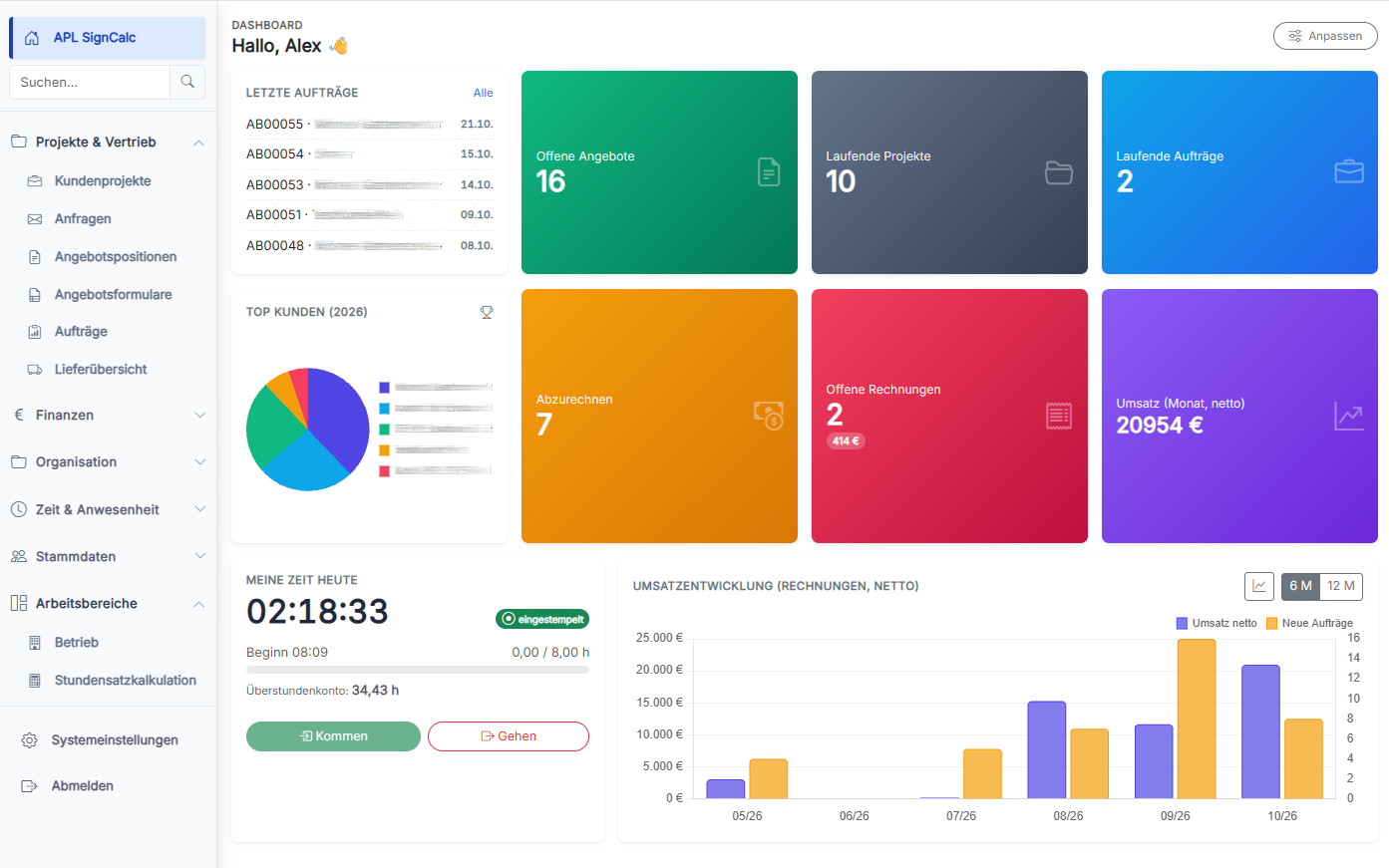Click the money icon on Abzurechnen card
Screen dimensions: 1389x868
pos(769,416)
